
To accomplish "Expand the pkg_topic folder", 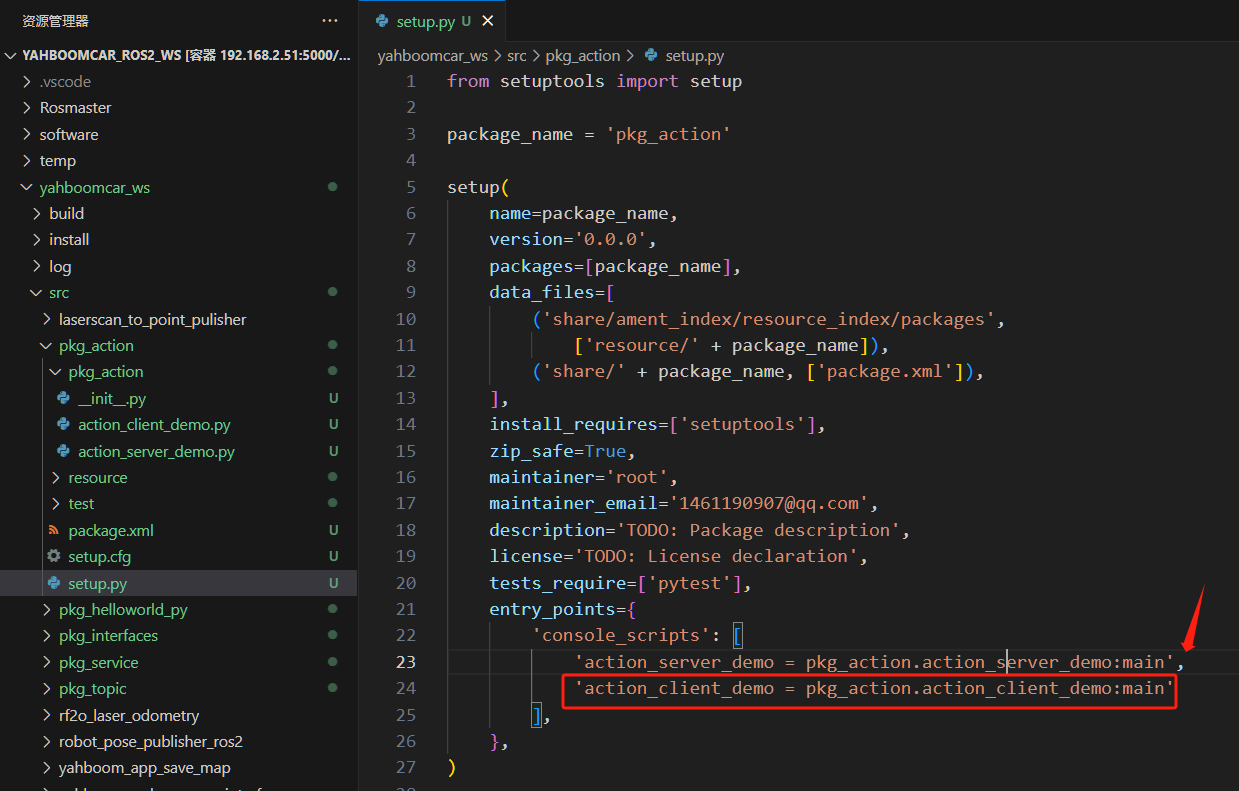I will [x=178, y=689].
